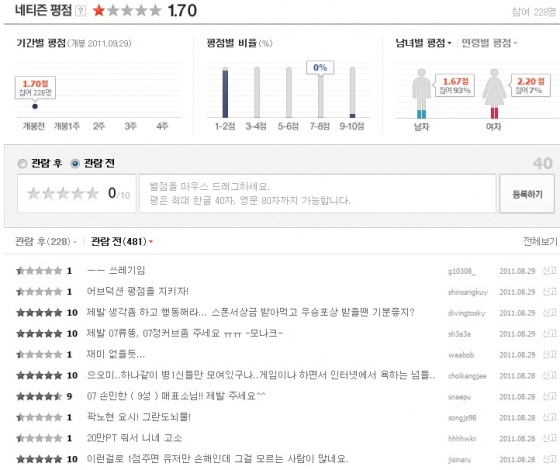Open the 관람 전(481) review tab
The width and height of the screenshot is (560, 470).
(122, 242)
